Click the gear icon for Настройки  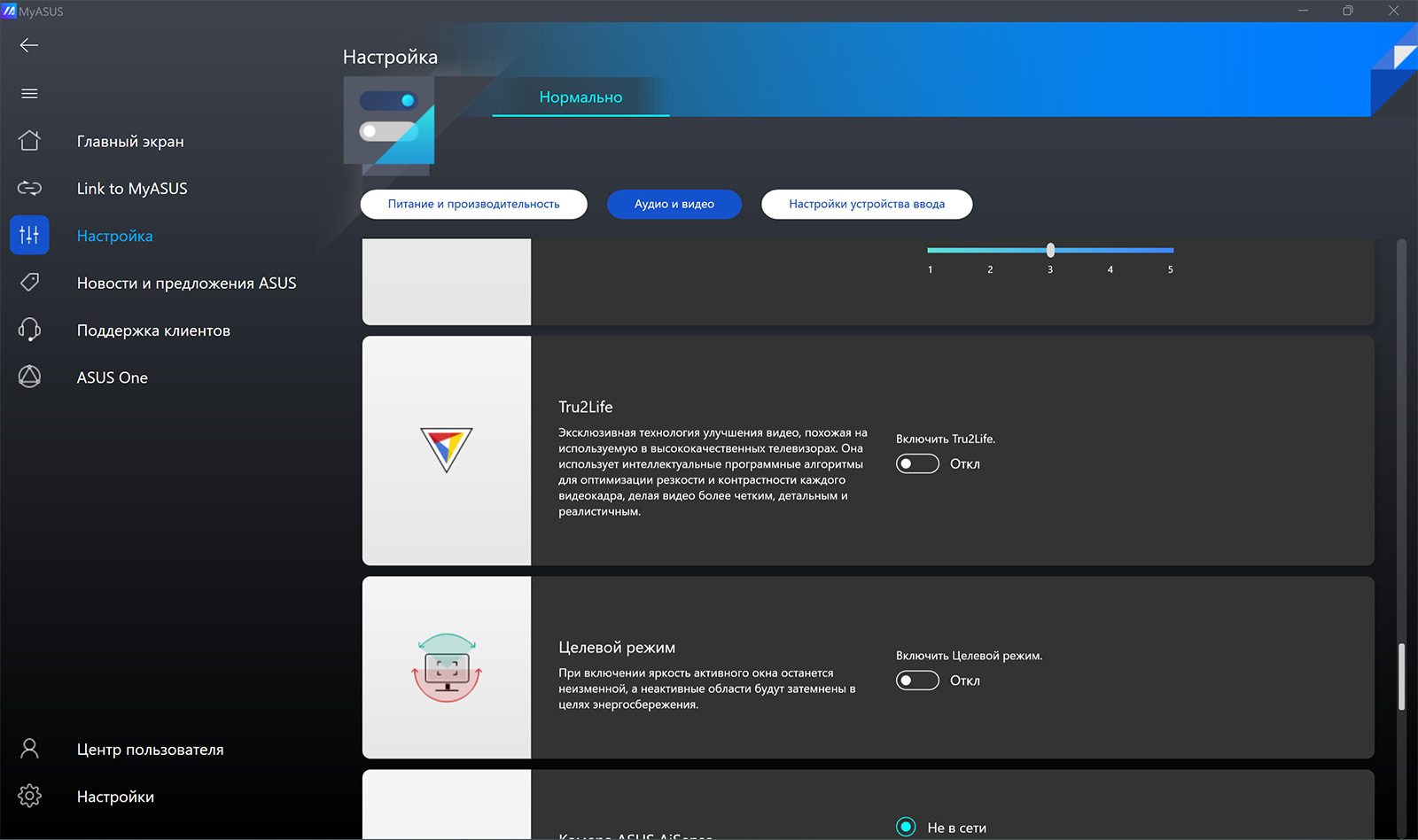pos(29,796)
